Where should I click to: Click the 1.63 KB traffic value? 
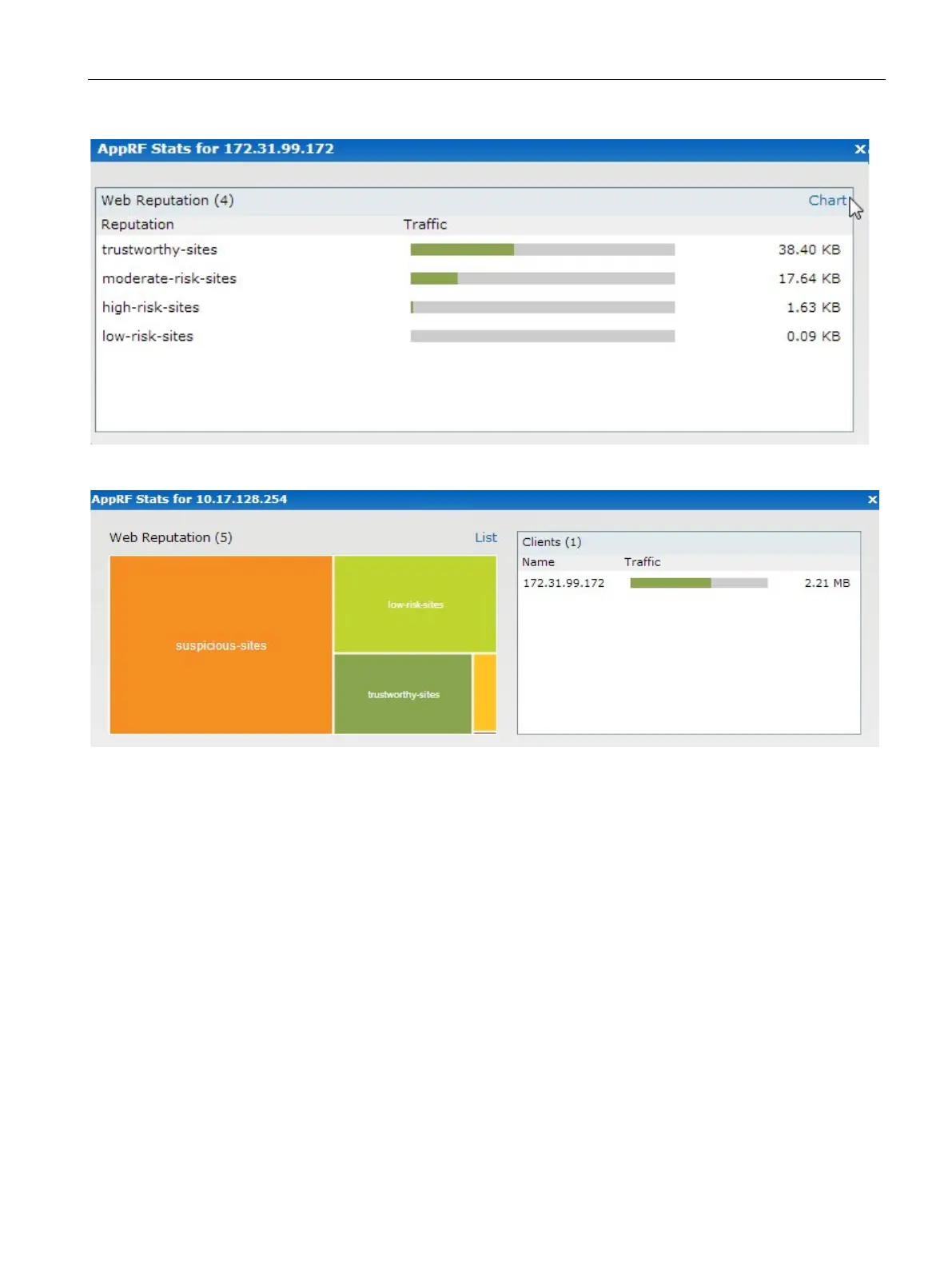pyautogui.click(x=813, y=307)
